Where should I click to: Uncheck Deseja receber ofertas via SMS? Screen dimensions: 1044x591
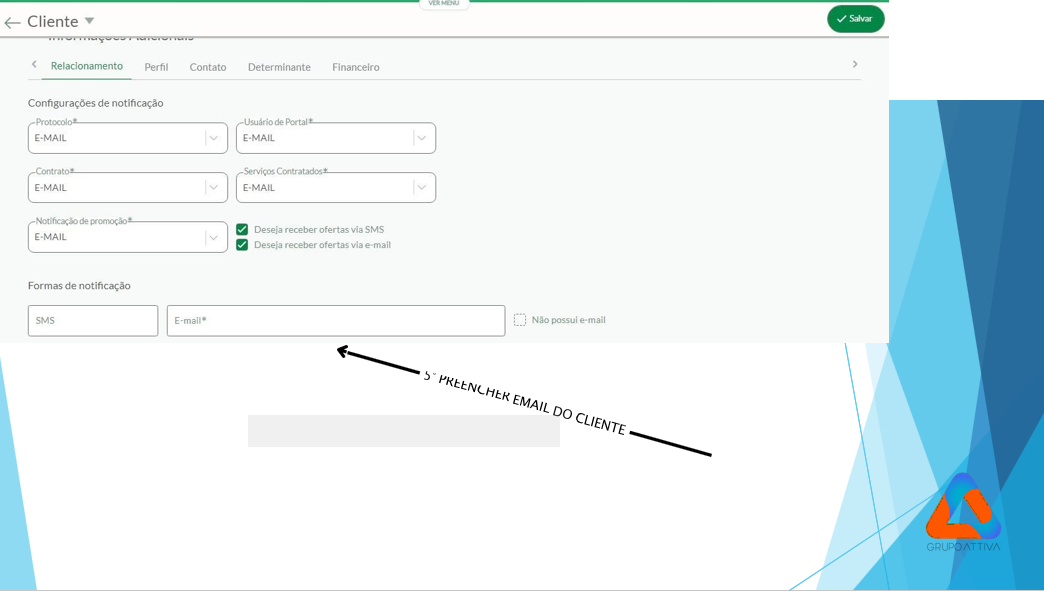(242, 229)
